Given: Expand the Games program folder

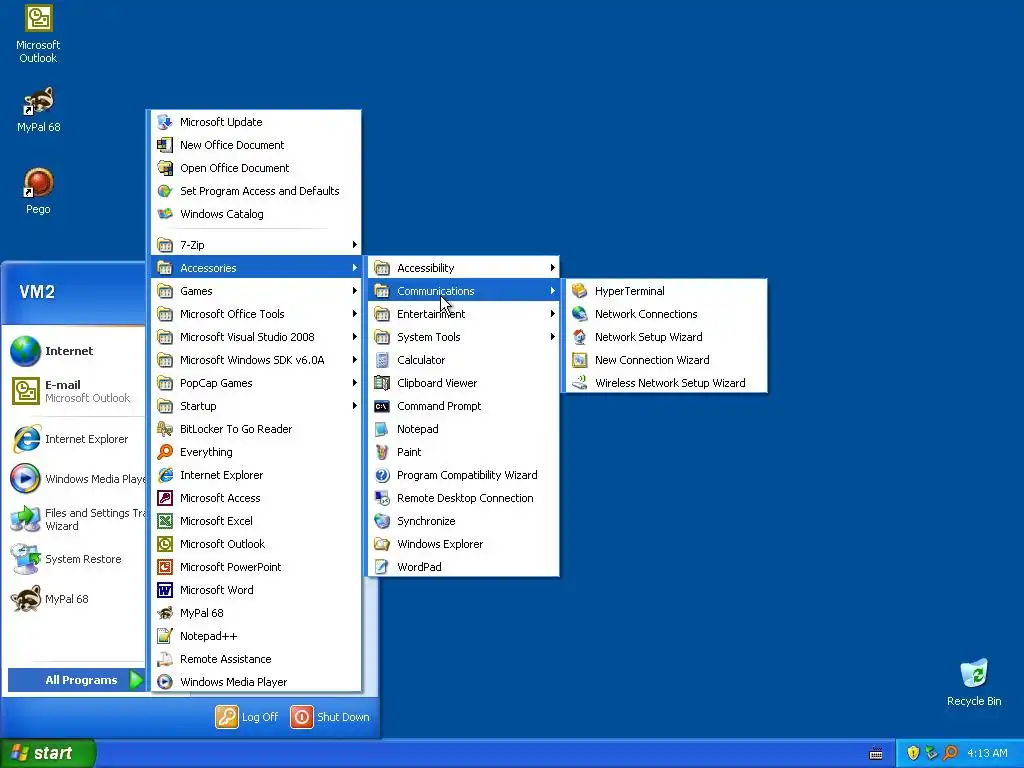Looking at the screenshot, I should pyautogui.click(x=256, y=291).
